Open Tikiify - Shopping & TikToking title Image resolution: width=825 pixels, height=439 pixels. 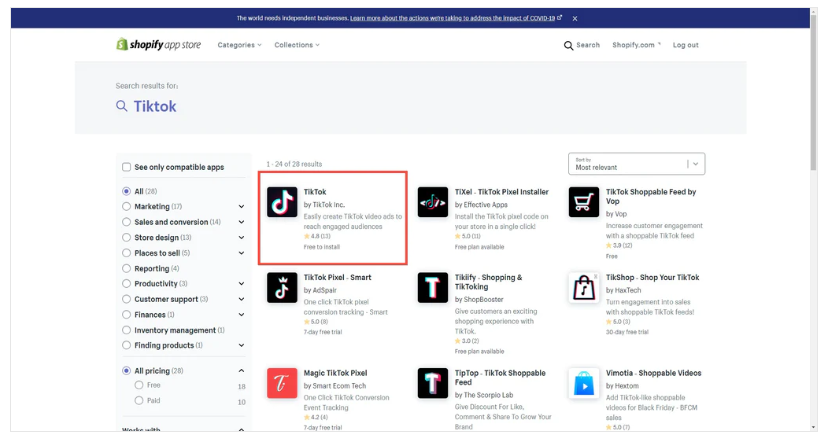point(488,282)
